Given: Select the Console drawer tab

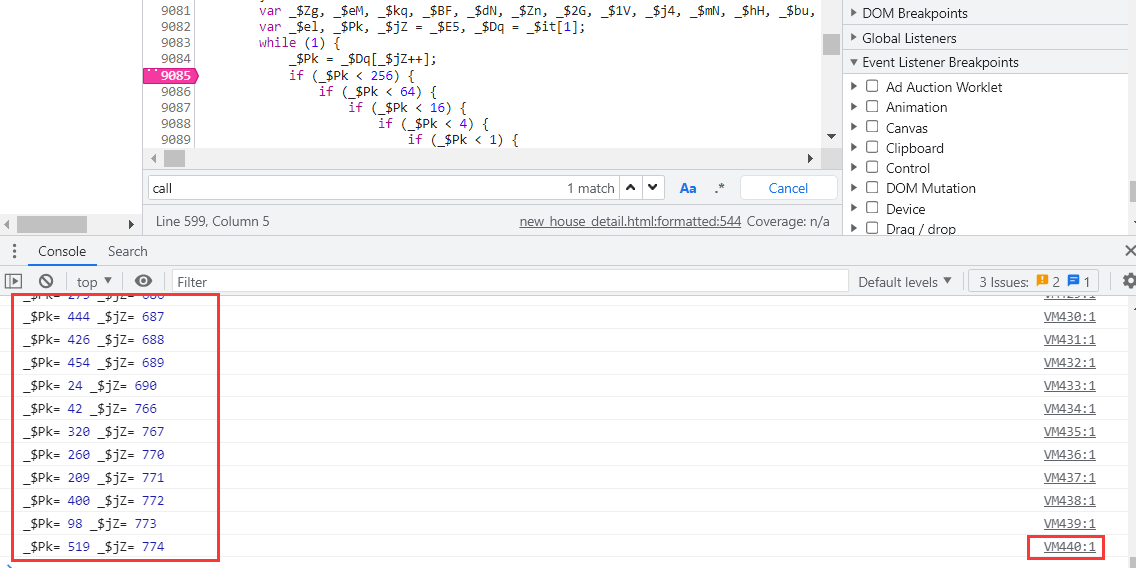Looking at the screenshot, I should tap(62, 252).
